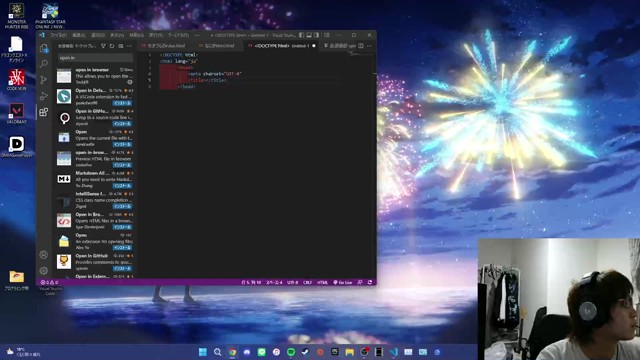This screenshot has width=640, height=360.
Task: Open the UTF-8 encoding selector
Action: (292, 282)
